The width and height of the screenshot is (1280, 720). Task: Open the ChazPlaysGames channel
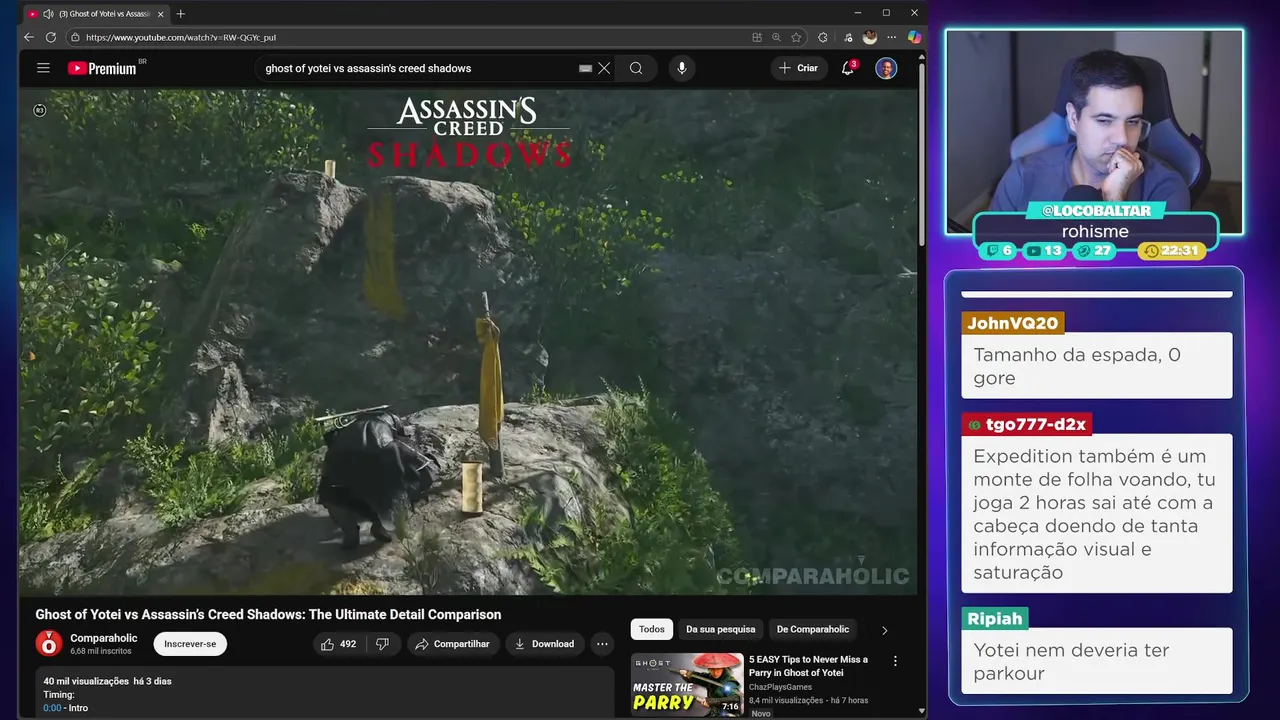click(780, 687)
